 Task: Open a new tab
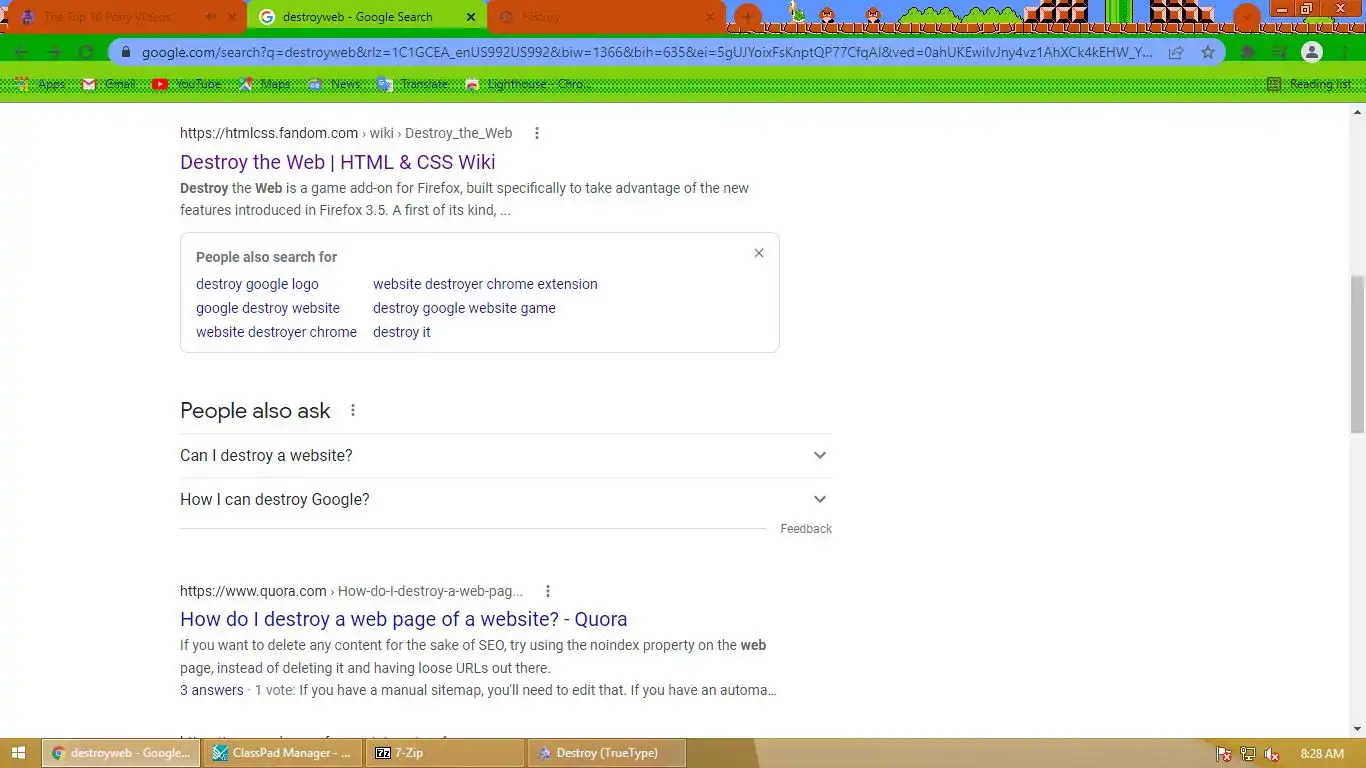tap(747, 17)
